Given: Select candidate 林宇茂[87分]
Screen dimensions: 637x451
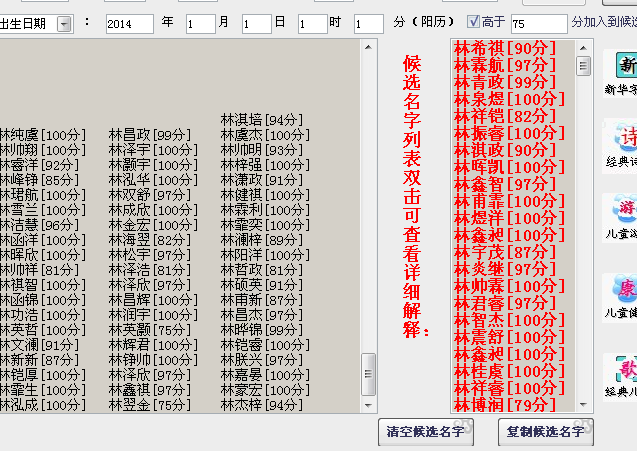Looking at the screenshot, I should coord(505,253).
